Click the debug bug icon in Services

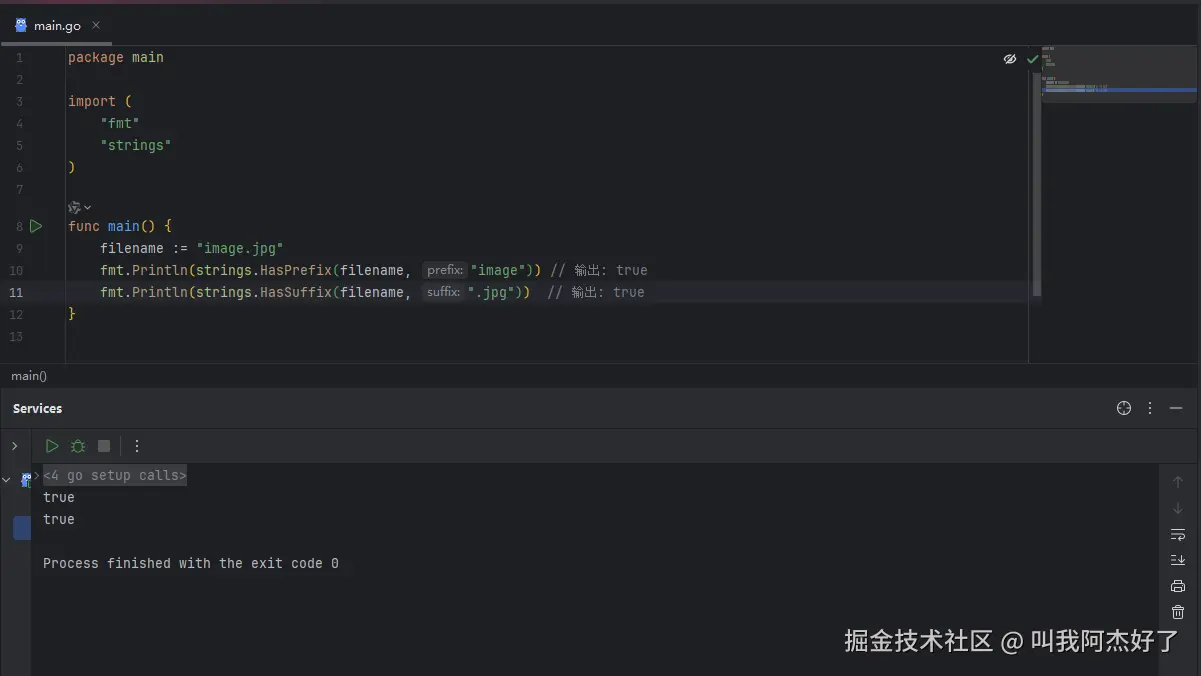[78, 446]
